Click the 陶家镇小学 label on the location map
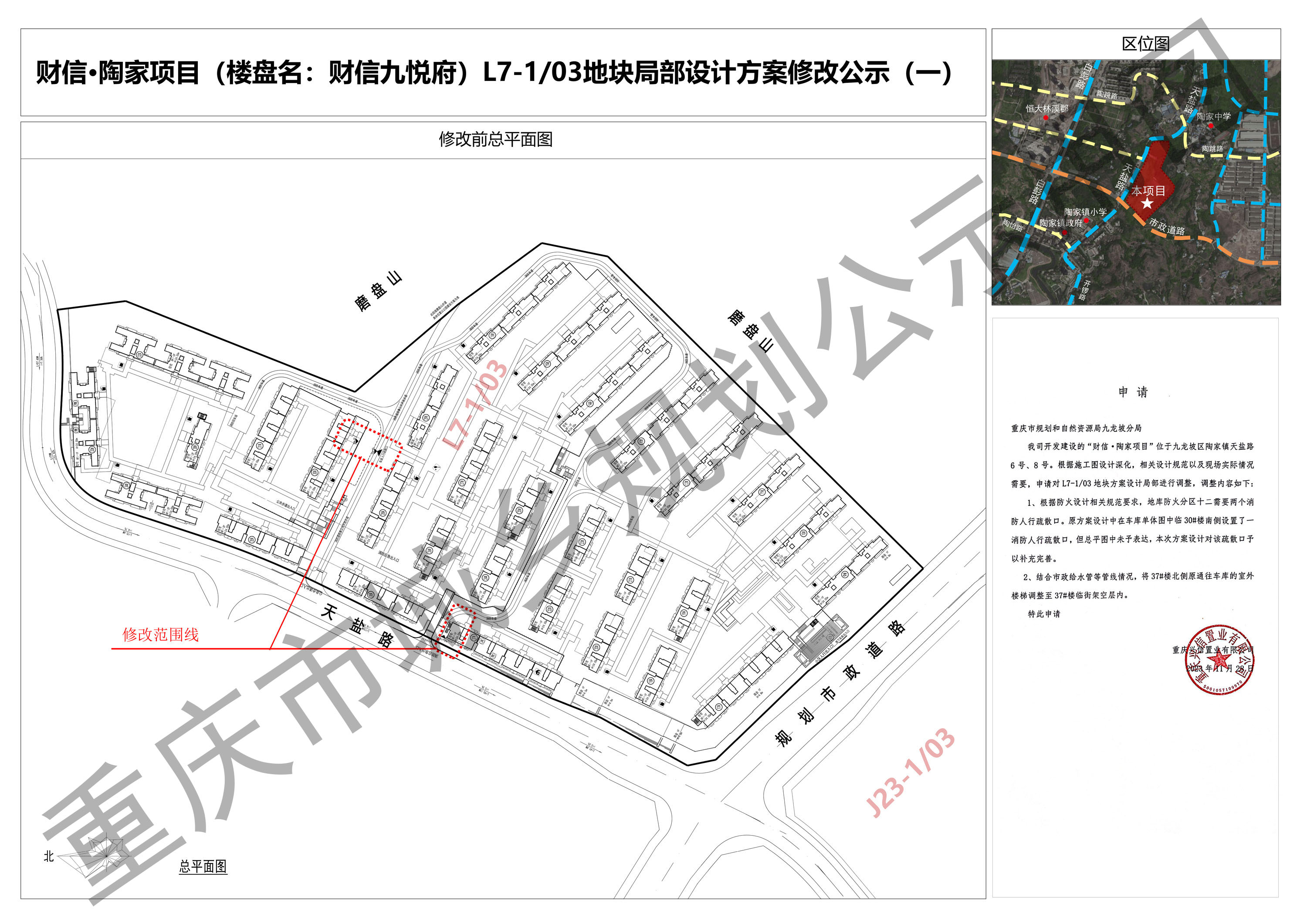This screenshot has width=1307, height=924. coord(1086,212)
